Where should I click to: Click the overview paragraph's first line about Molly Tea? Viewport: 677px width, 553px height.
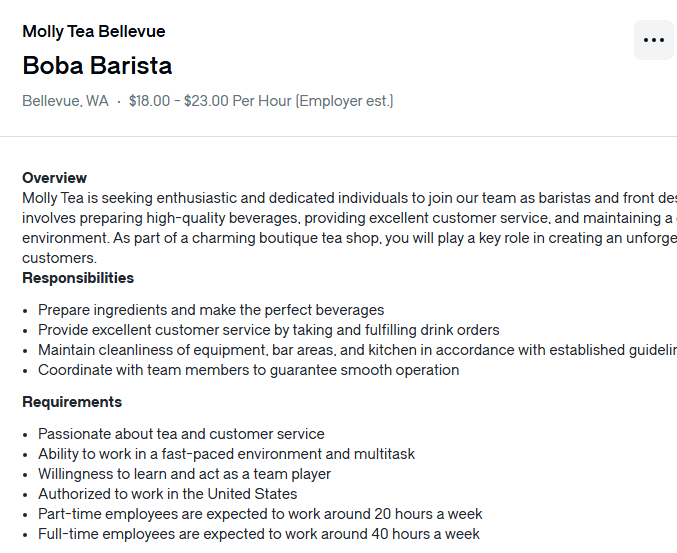click(350, 198)
